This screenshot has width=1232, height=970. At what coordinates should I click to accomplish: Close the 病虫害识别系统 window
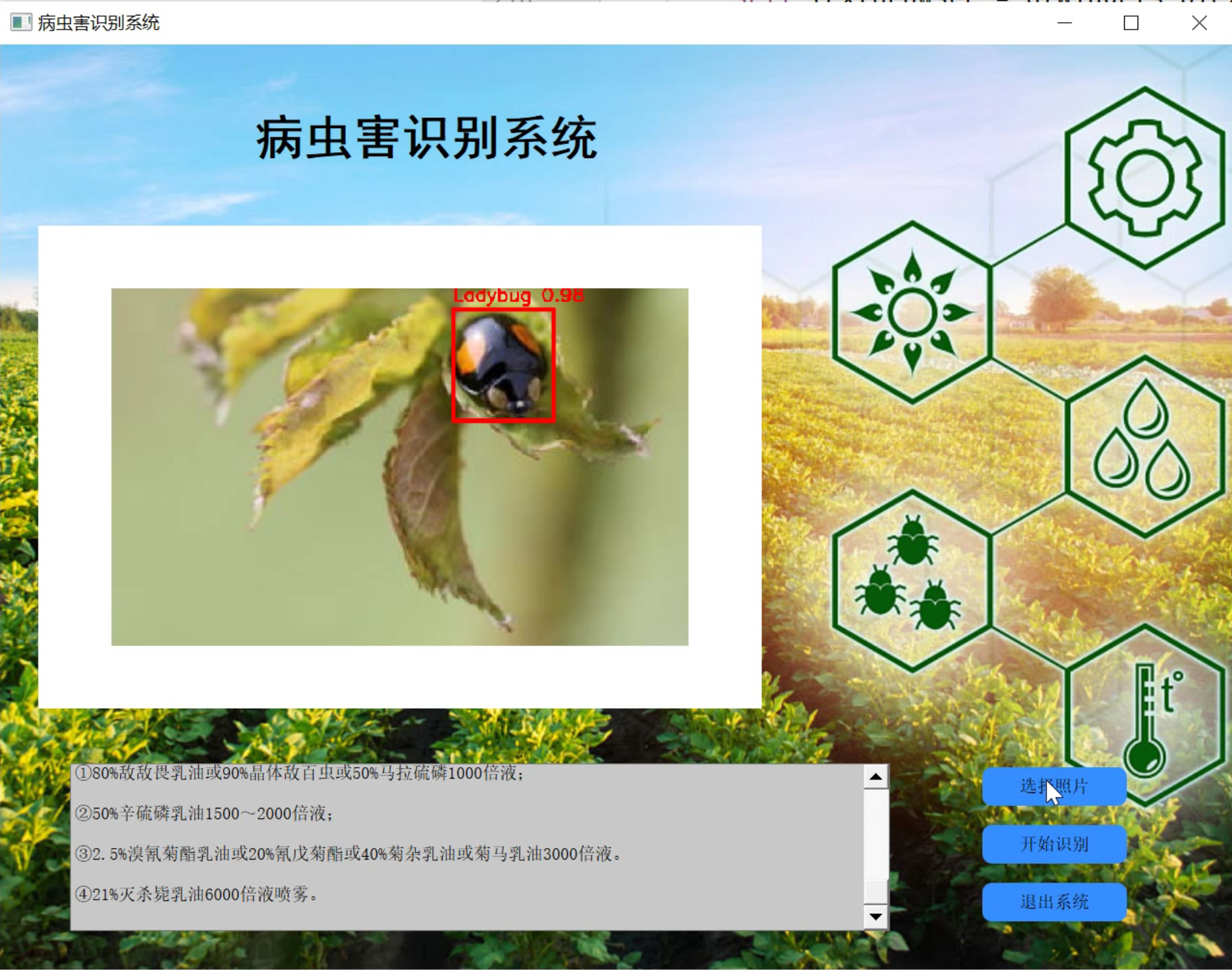1199,23
